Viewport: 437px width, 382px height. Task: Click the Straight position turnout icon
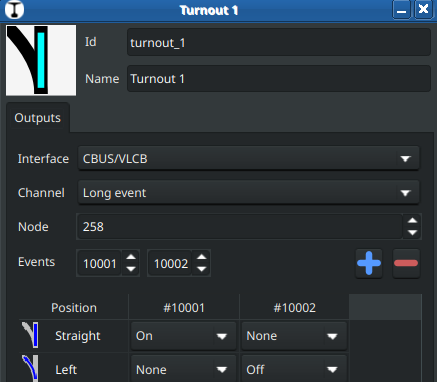[31, 335]
